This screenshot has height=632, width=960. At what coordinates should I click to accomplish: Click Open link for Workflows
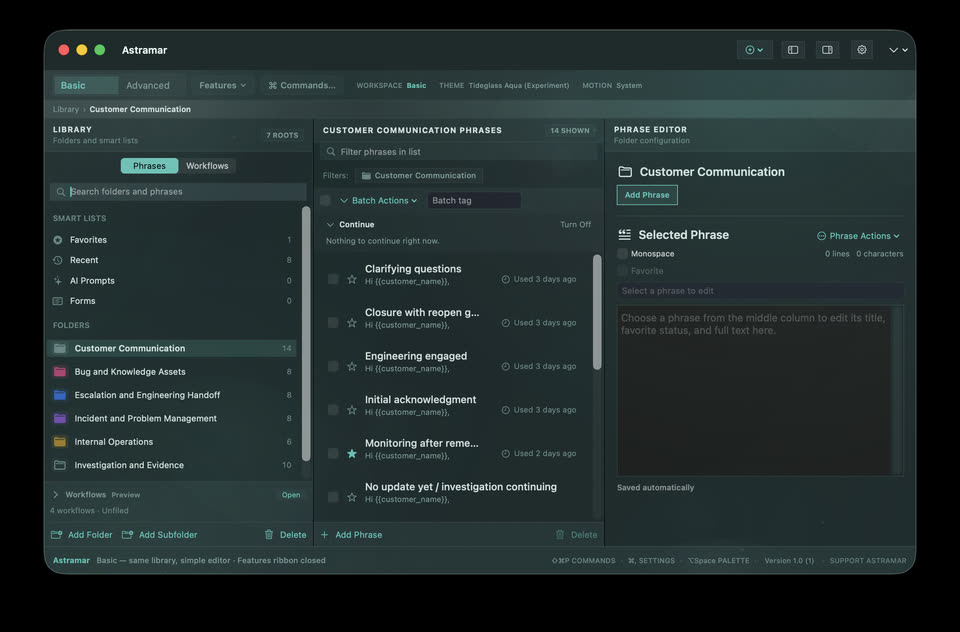point(291,495)
